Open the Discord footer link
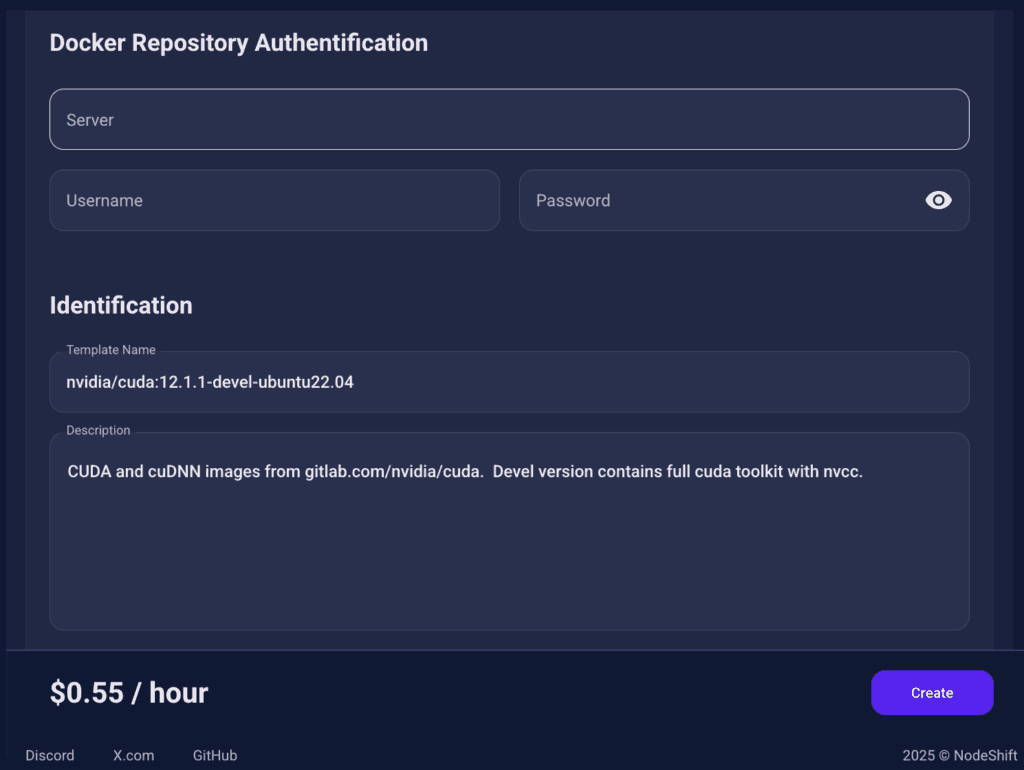This screenshot has width=1024, height=770. [50, 756]
